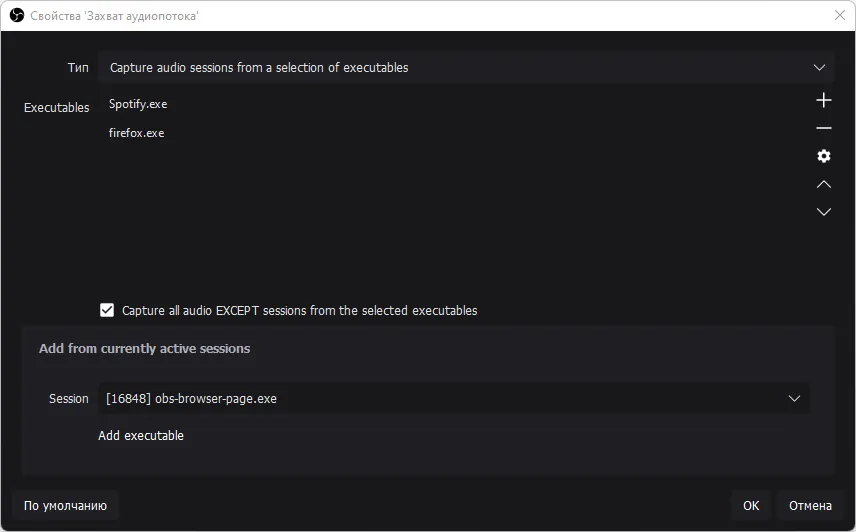Click the OBS logo in title bar
The height and width of the screenshot is (532, 856).
(17, 15)
